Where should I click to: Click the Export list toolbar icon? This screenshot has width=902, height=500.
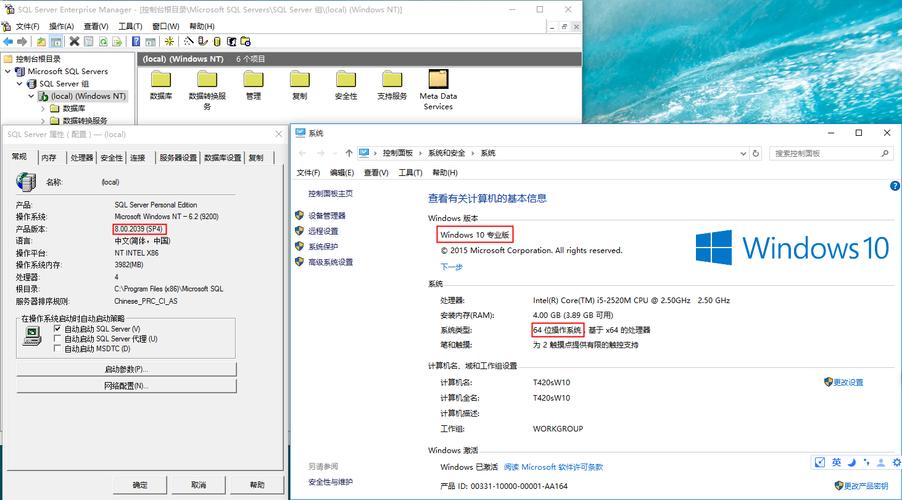coord(117,41)
